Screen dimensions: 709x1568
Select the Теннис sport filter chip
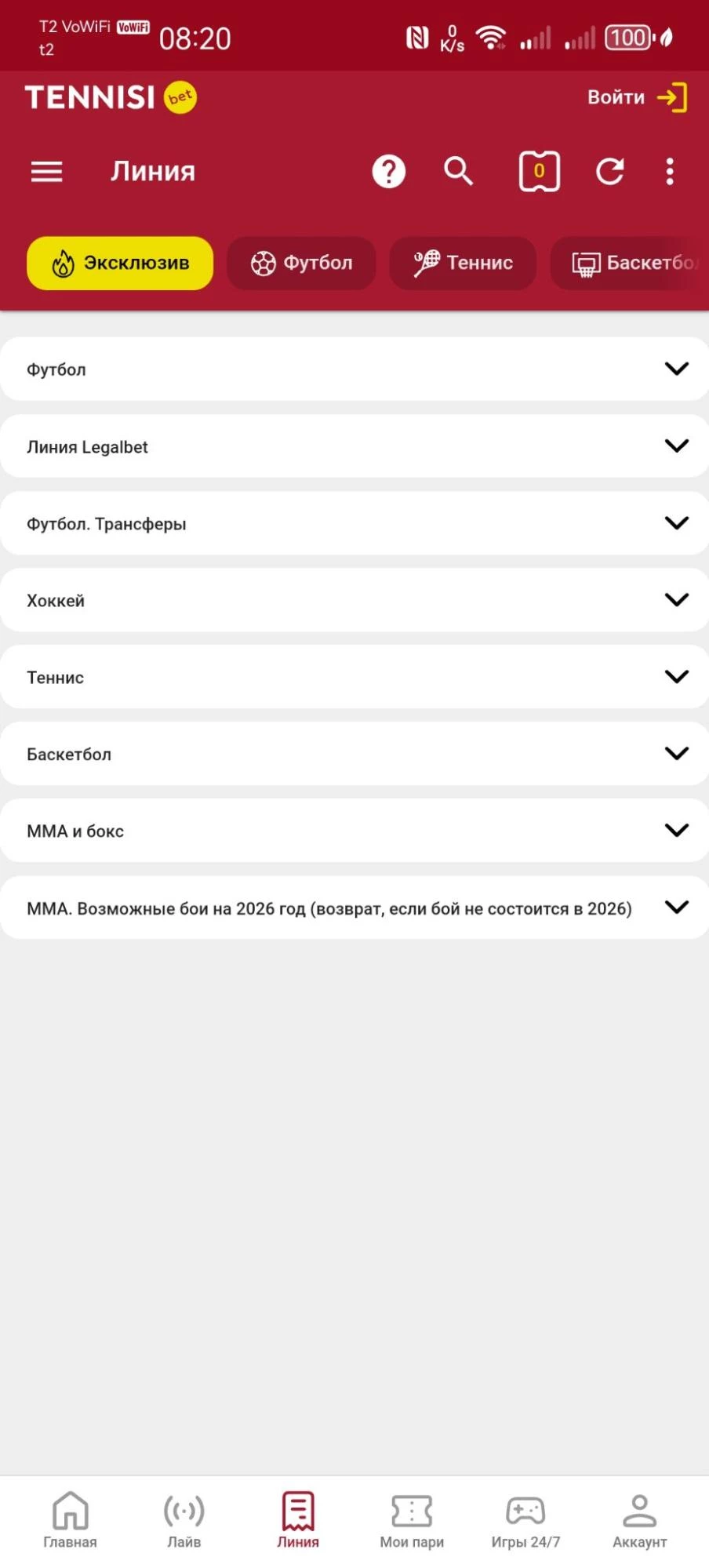tap(463, 263)
